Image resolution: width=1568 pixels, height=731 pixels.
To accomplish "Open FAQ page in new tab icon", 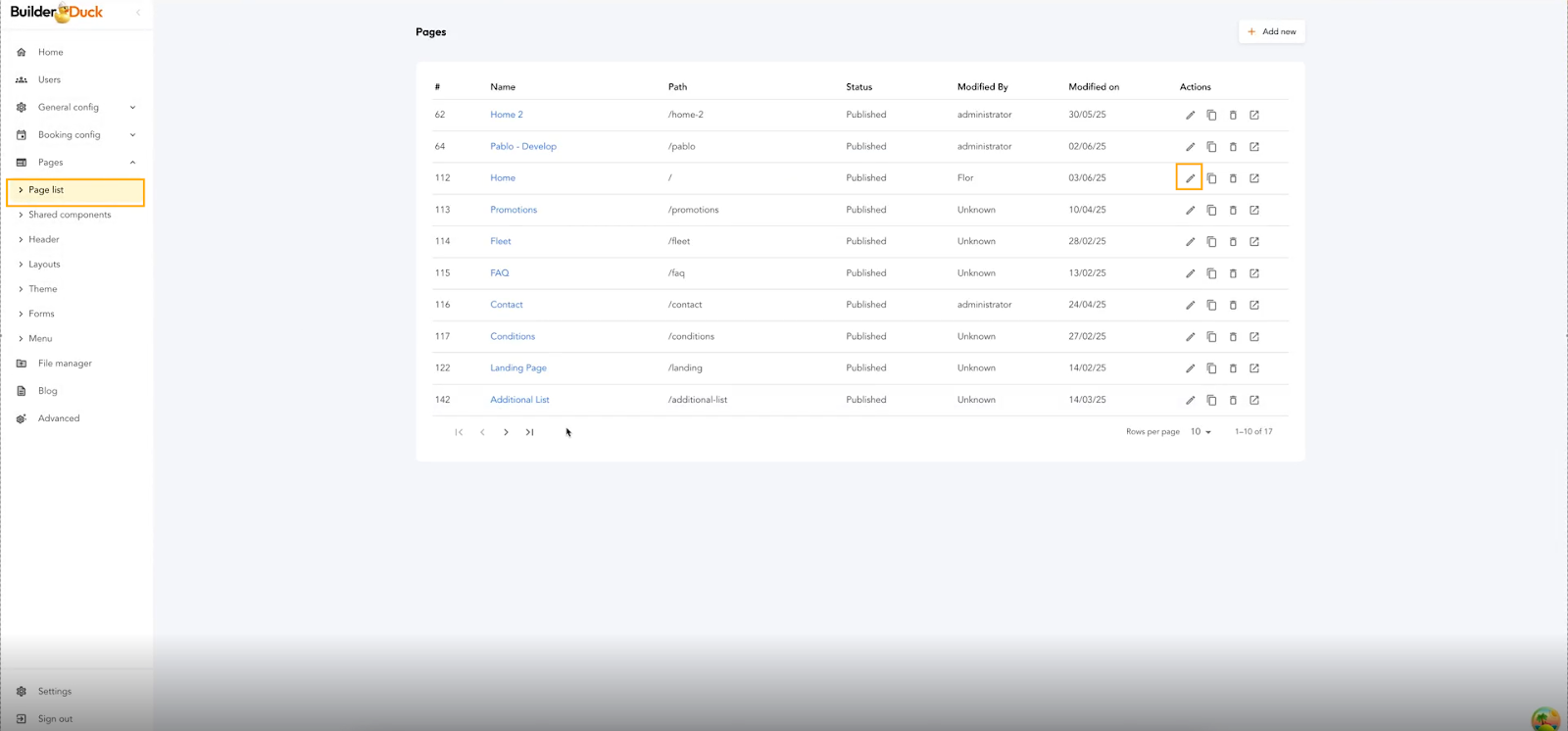I will tap(1254, 273).
